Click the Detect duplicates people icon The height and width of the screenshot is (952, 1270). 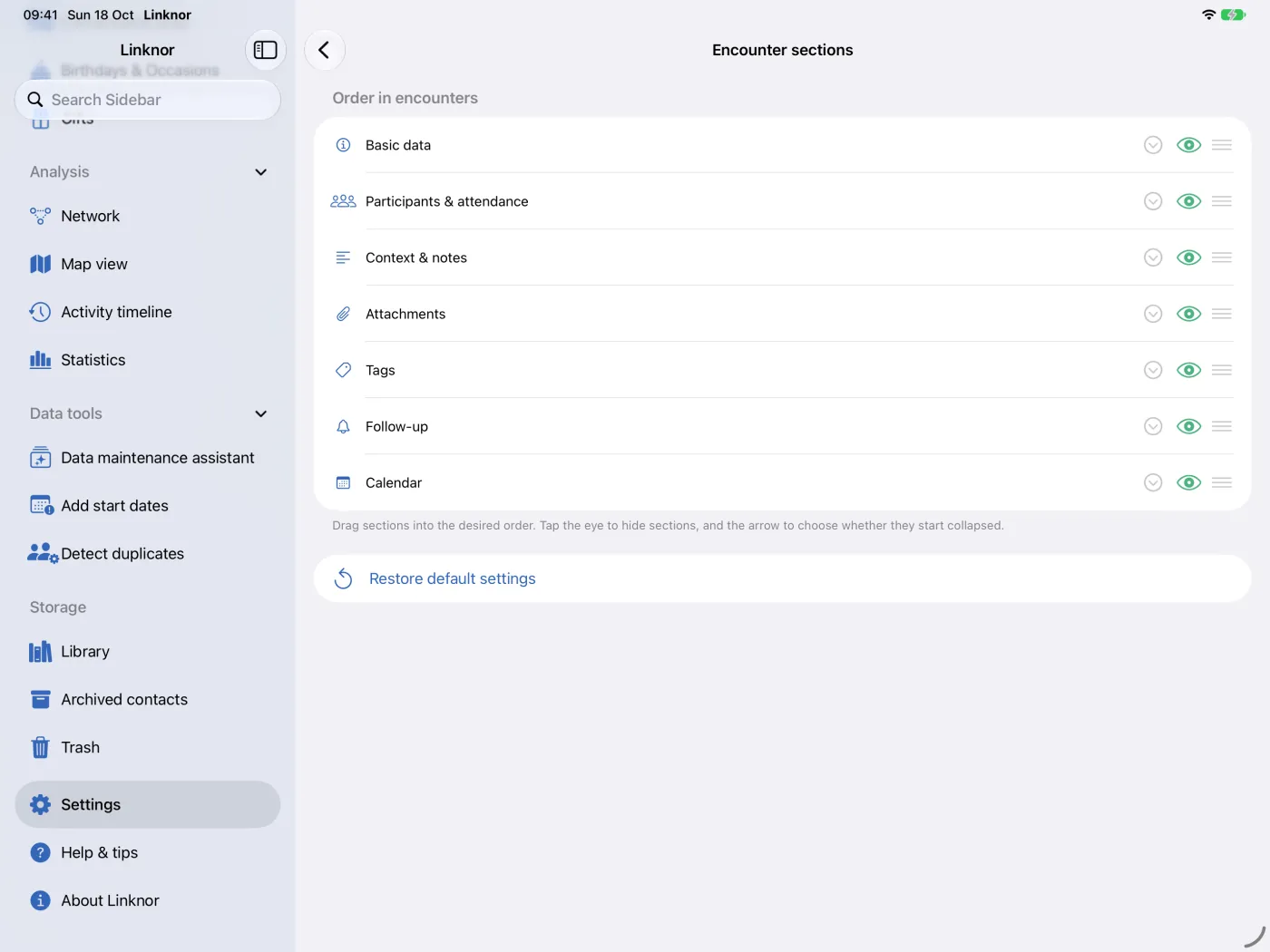[43, 554]
